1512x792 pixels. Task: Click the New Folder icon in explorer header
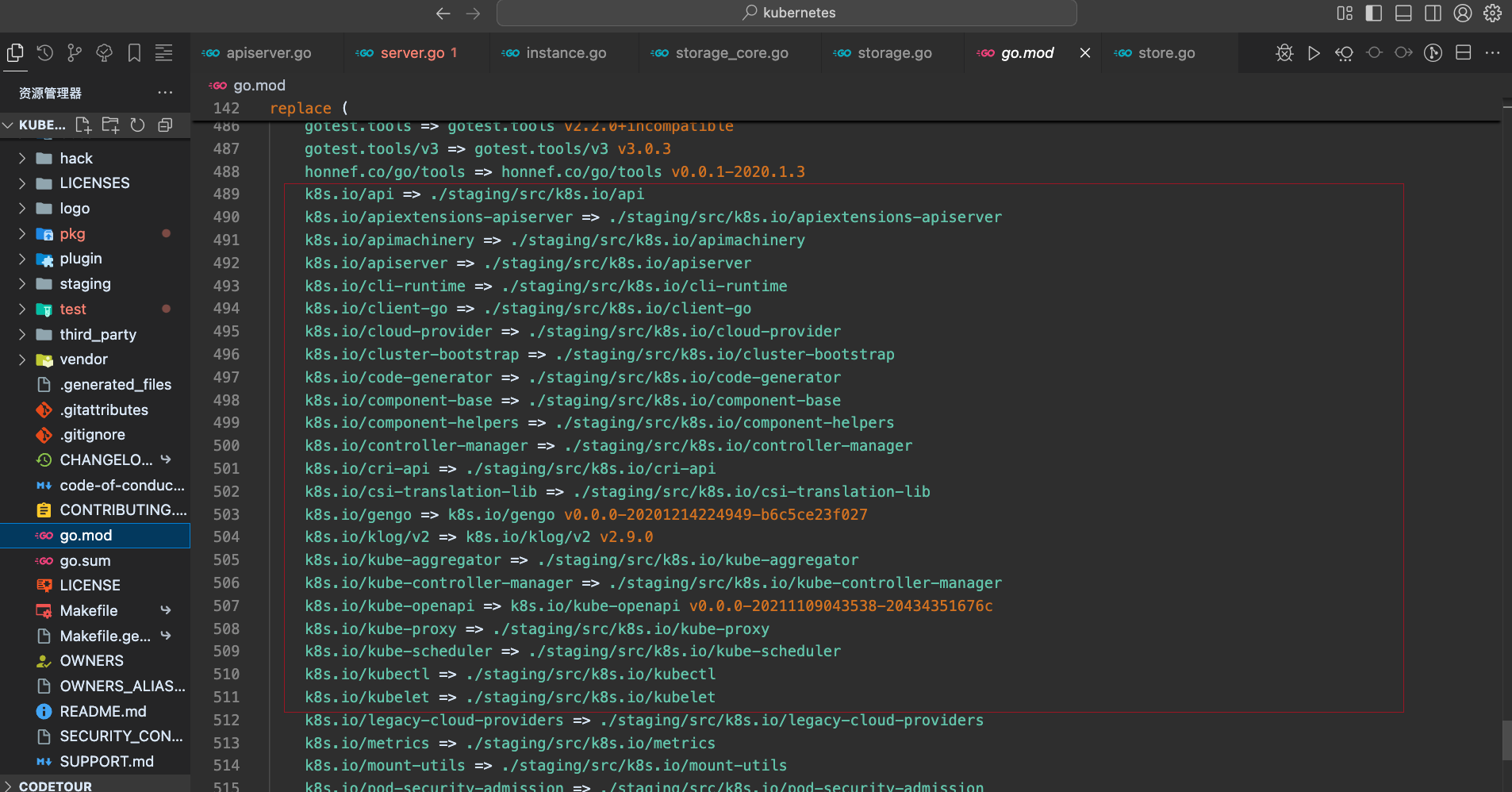pyautogui.click(x=110, y=125)
